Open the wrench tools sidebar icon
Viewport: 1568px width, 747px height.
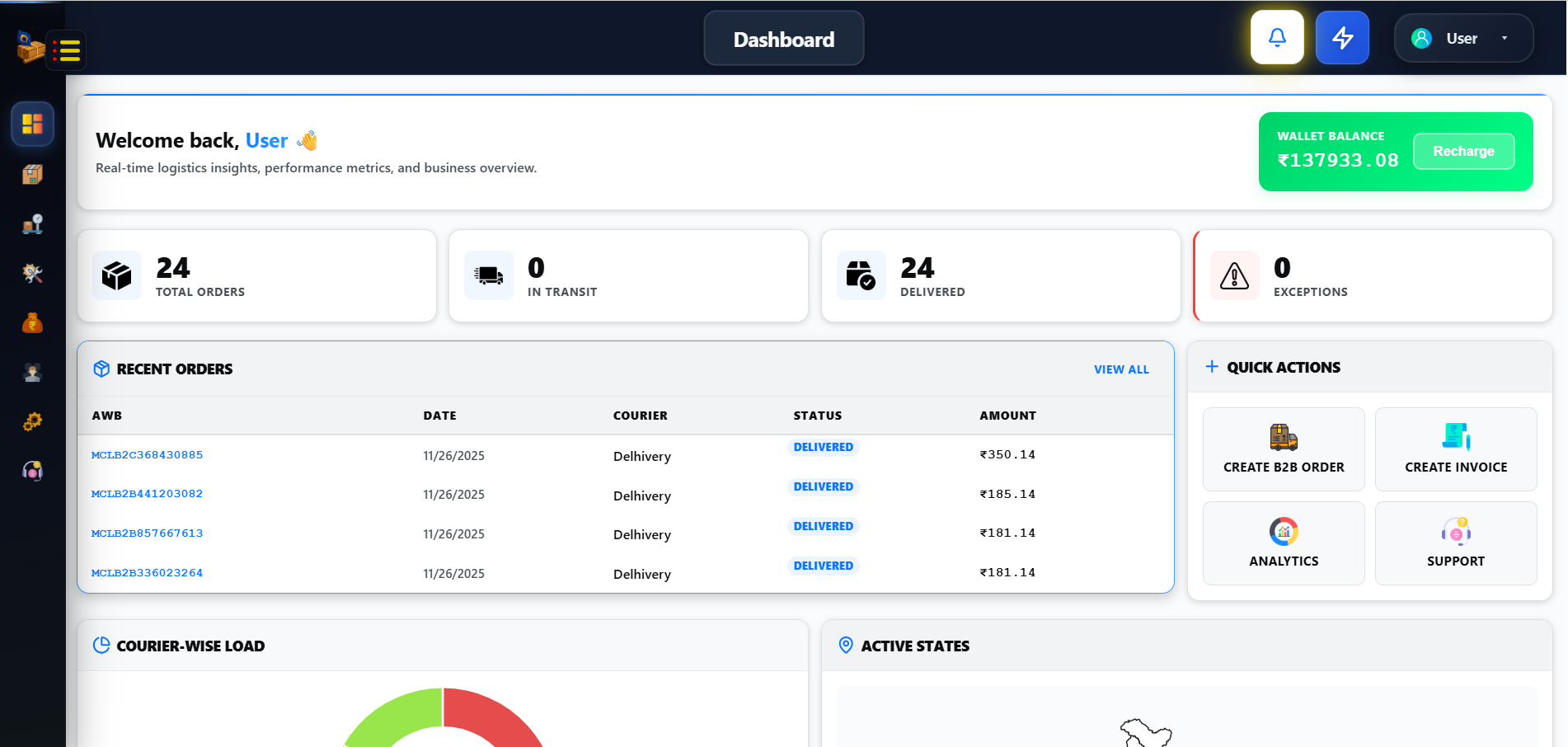click(x=32, y=274)
